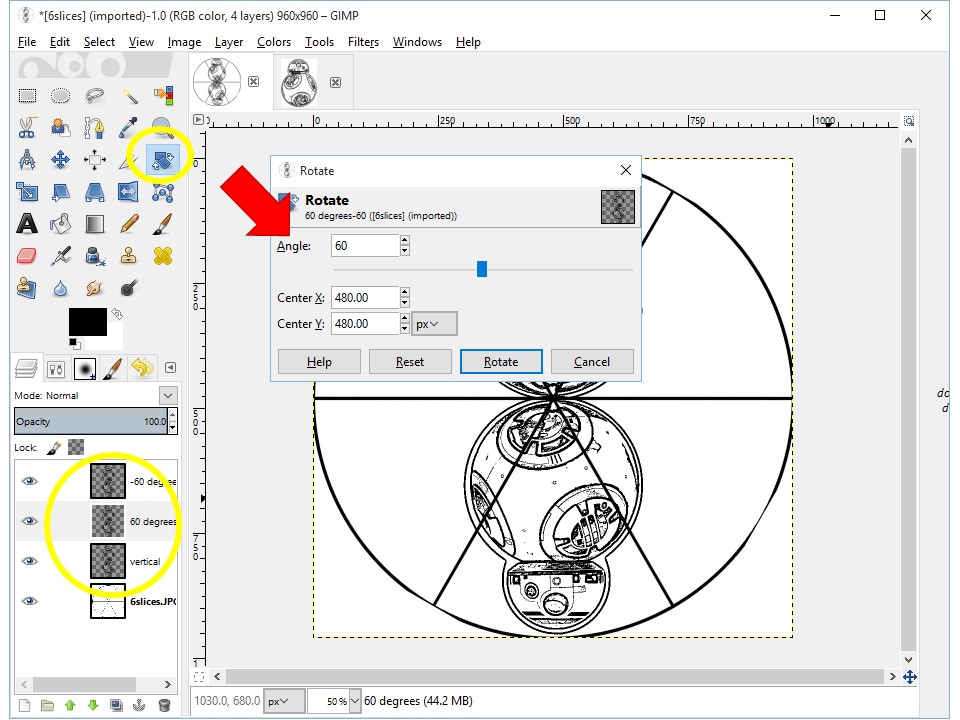The height and width of the screenshot is (720, 960).
Task: Adjust the Angle slider handle
Action: click(482, 269)
